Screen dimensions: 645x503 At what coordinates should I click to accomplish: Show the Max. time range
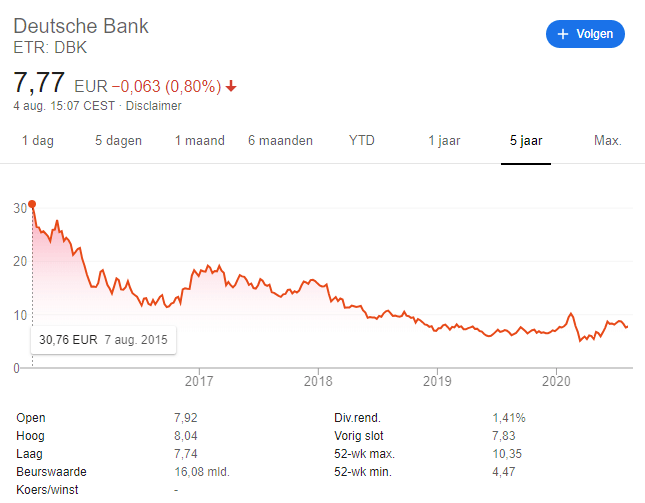click(608, 141)
